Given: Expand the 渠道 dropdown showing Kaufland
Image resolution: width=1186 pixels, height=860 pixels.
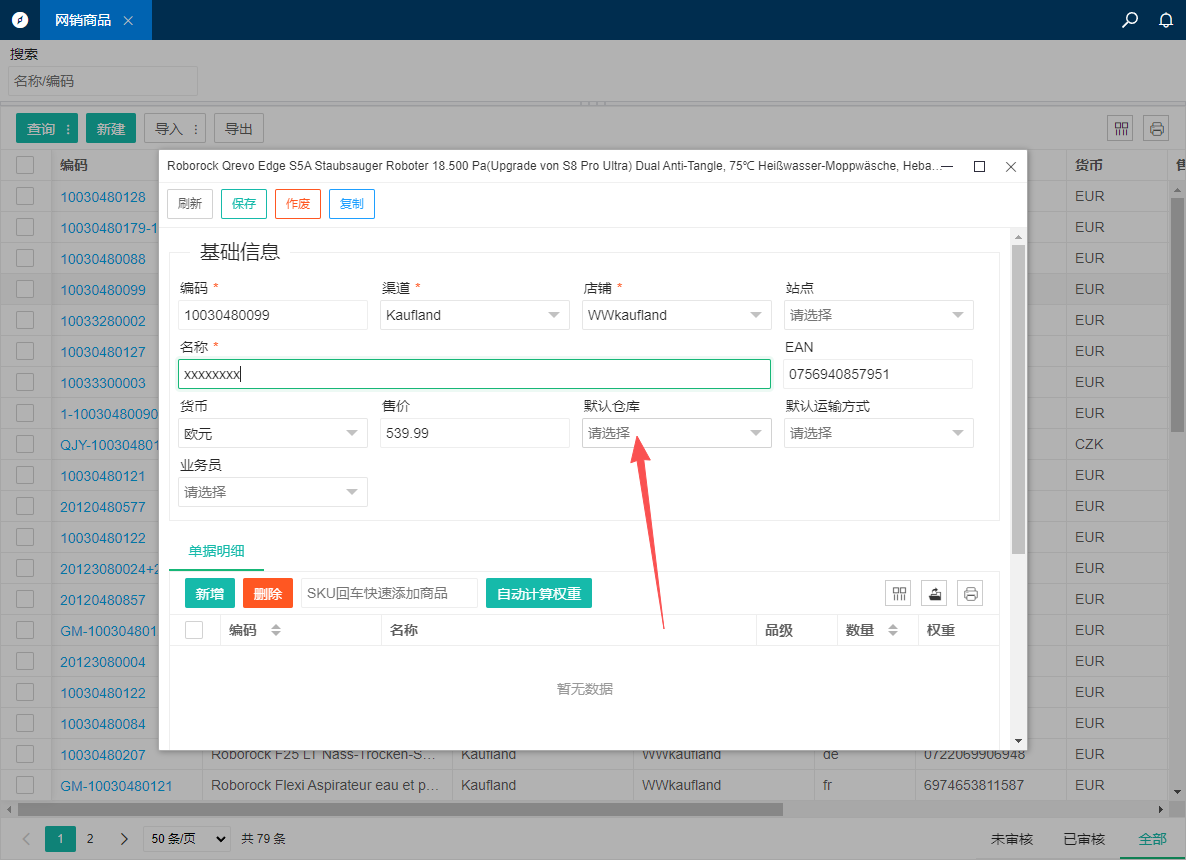Looking at the screenshot, I should (x=474, y=315).
